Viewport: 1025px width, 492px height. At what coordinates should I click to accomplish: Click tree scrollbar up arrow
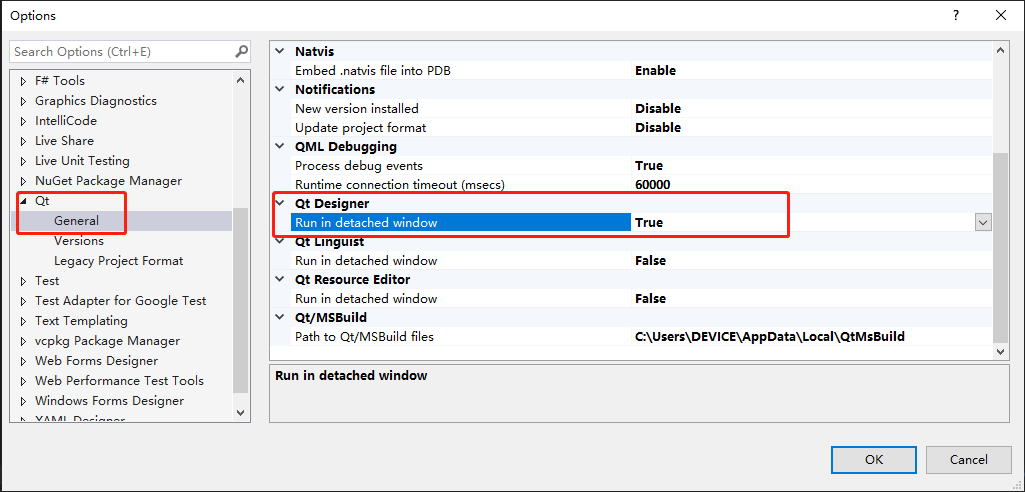[x=240, y=80]
